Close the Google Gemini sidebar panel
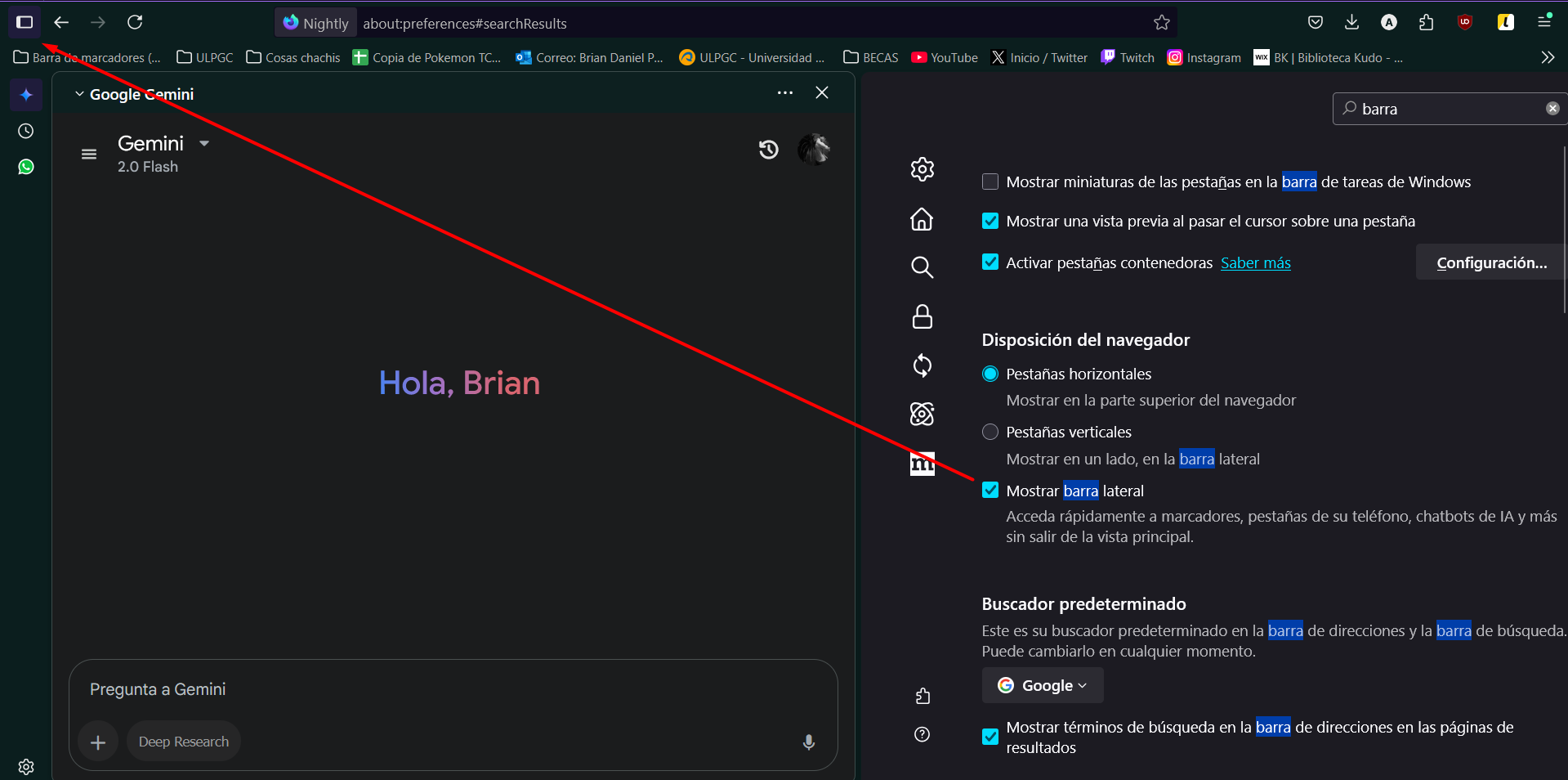 (822, 93)
